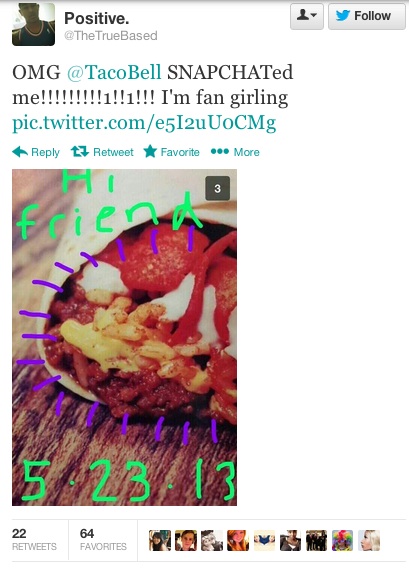Click the Favorite star icon
The height and width of the screenshot is (568, 409).
pyautogui.click(x=150, y=151)
